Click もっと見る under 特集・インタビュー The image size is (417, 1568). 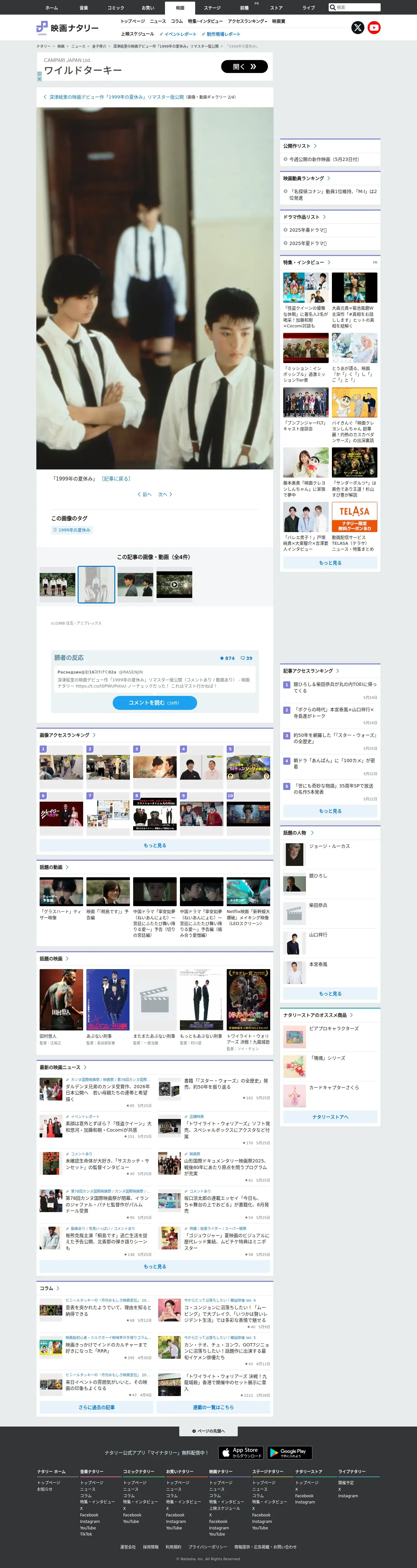click(330, 563)
